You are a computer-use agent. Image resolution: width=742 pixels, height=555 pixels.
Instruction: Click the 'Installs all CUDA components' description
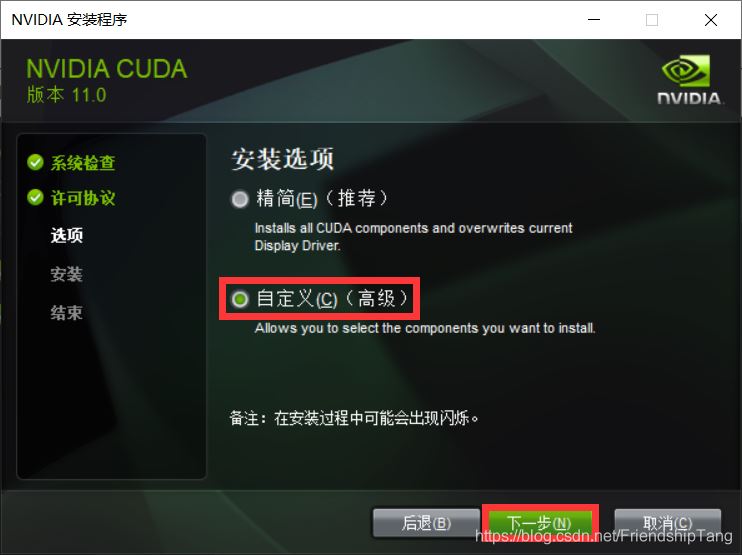tap(413, 237)
